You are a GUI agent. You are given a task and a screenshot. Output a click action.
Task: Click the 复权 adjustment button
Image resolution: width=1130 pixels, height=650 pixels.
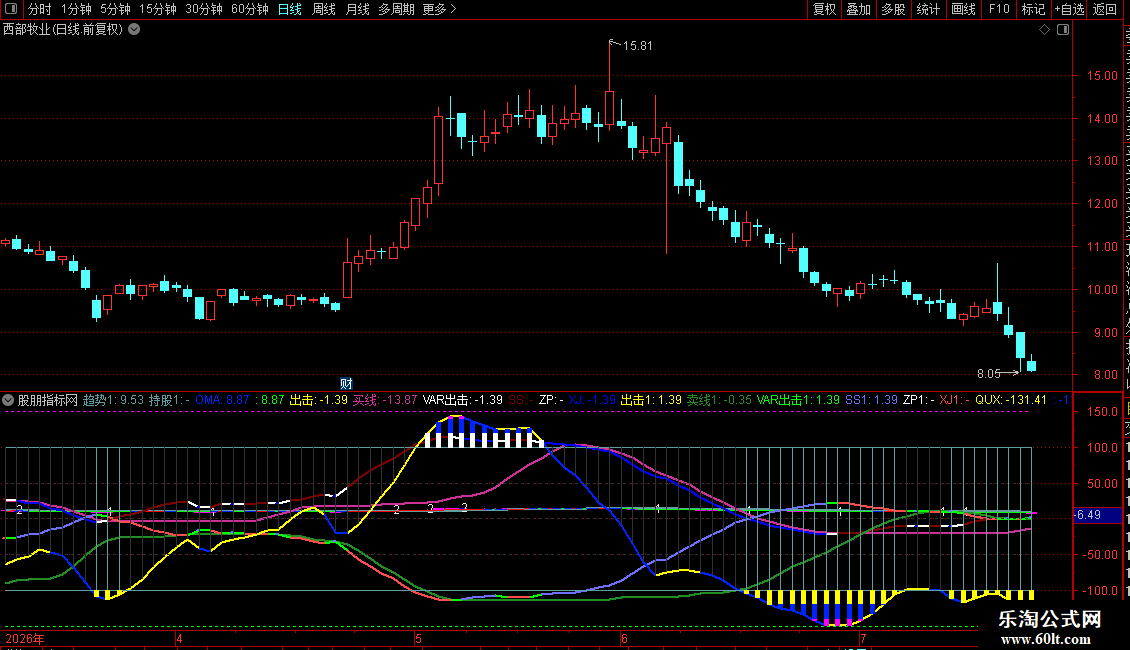(x=824, y=9)
